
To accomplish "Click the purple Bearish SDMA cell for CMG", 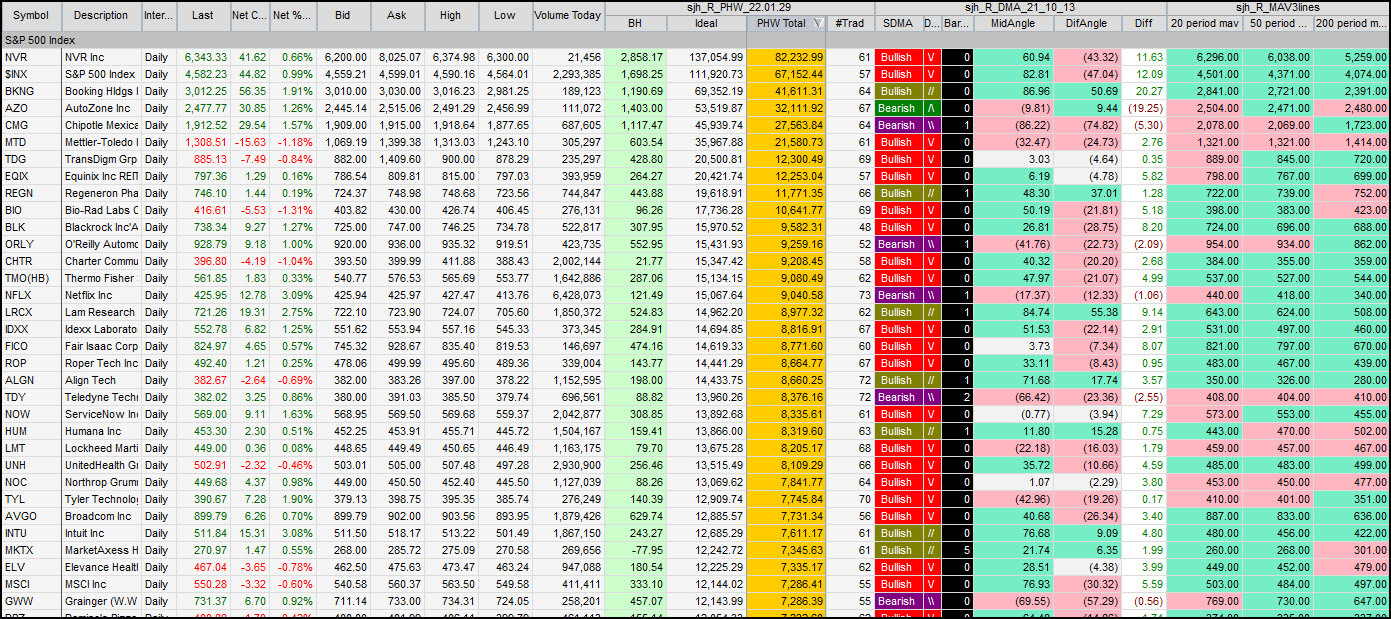I will (x=897, y=125).
